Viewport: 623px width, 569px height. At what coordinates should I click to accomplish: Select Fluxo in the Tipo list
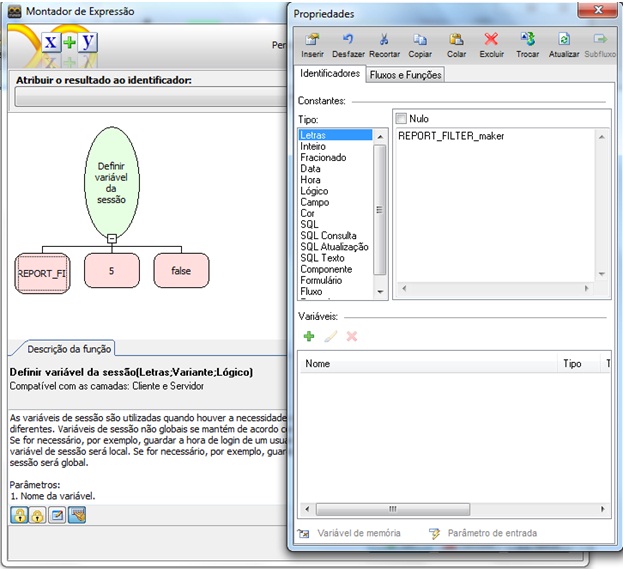(x=335, y=291)
